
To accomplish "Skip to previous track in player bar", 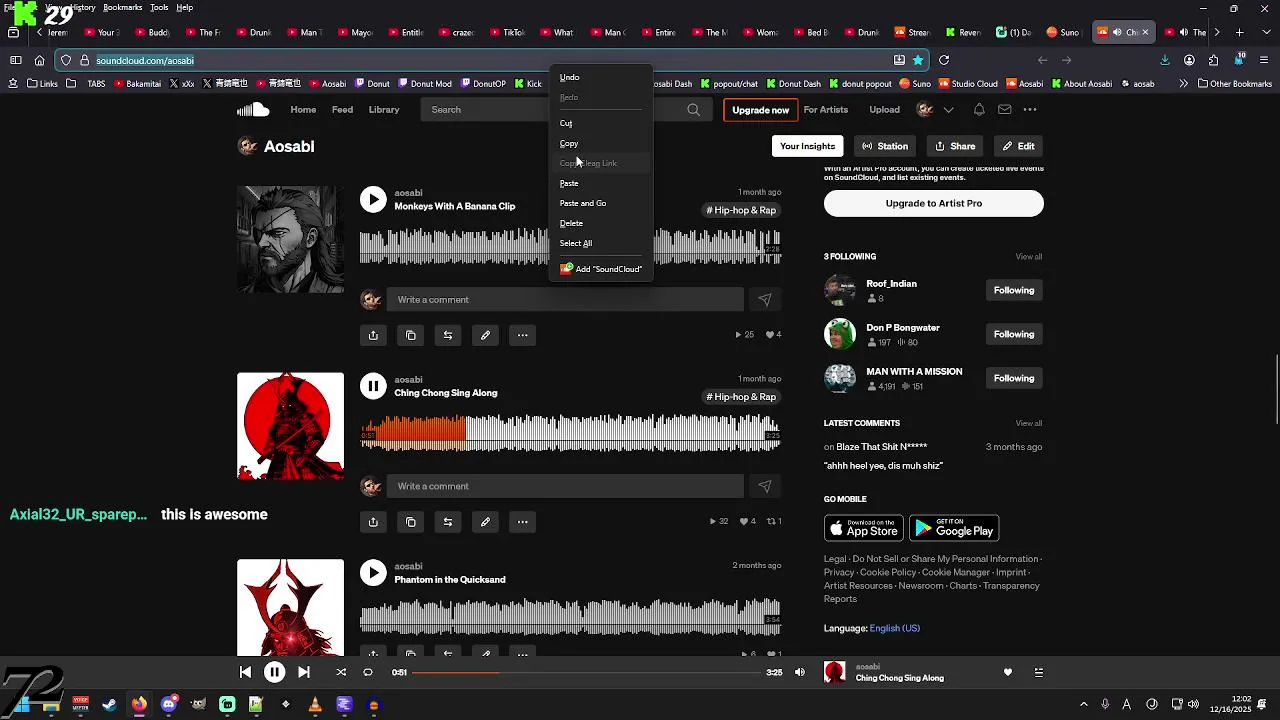I will (245, 672).
